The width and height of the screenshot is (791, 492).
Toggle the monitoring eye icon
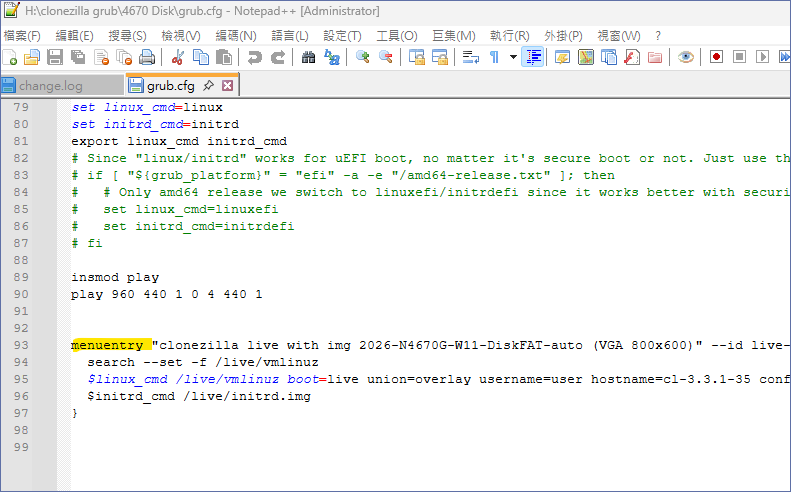pos(685,57)
